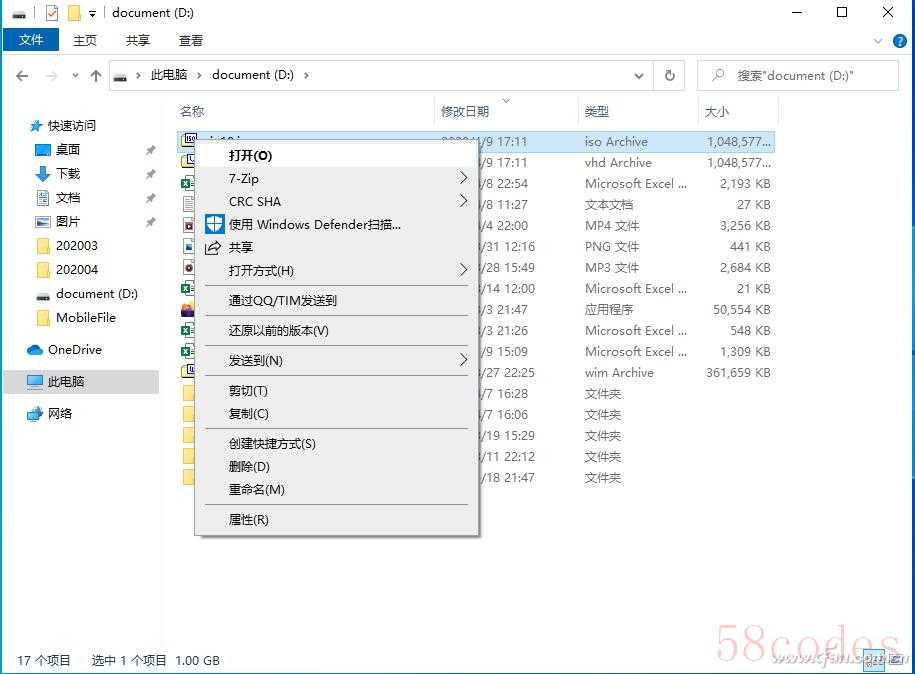Open Quick Access toolbar customize dropdown
Image resolution: width=915 pixels, height=674 pixels.
click(x=92, y=13)
